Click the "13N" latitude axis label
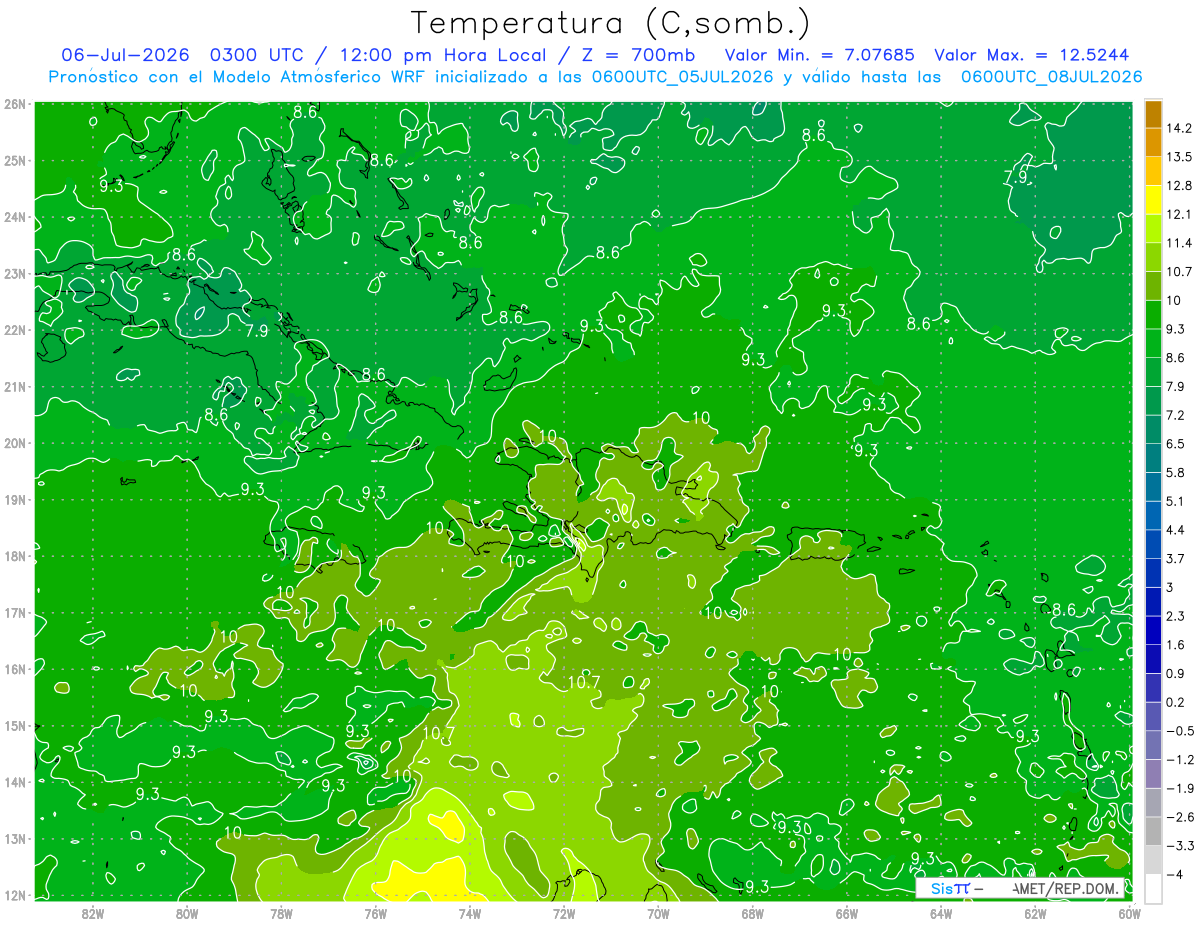This screenshot has height=927, width=1200. 14,838
